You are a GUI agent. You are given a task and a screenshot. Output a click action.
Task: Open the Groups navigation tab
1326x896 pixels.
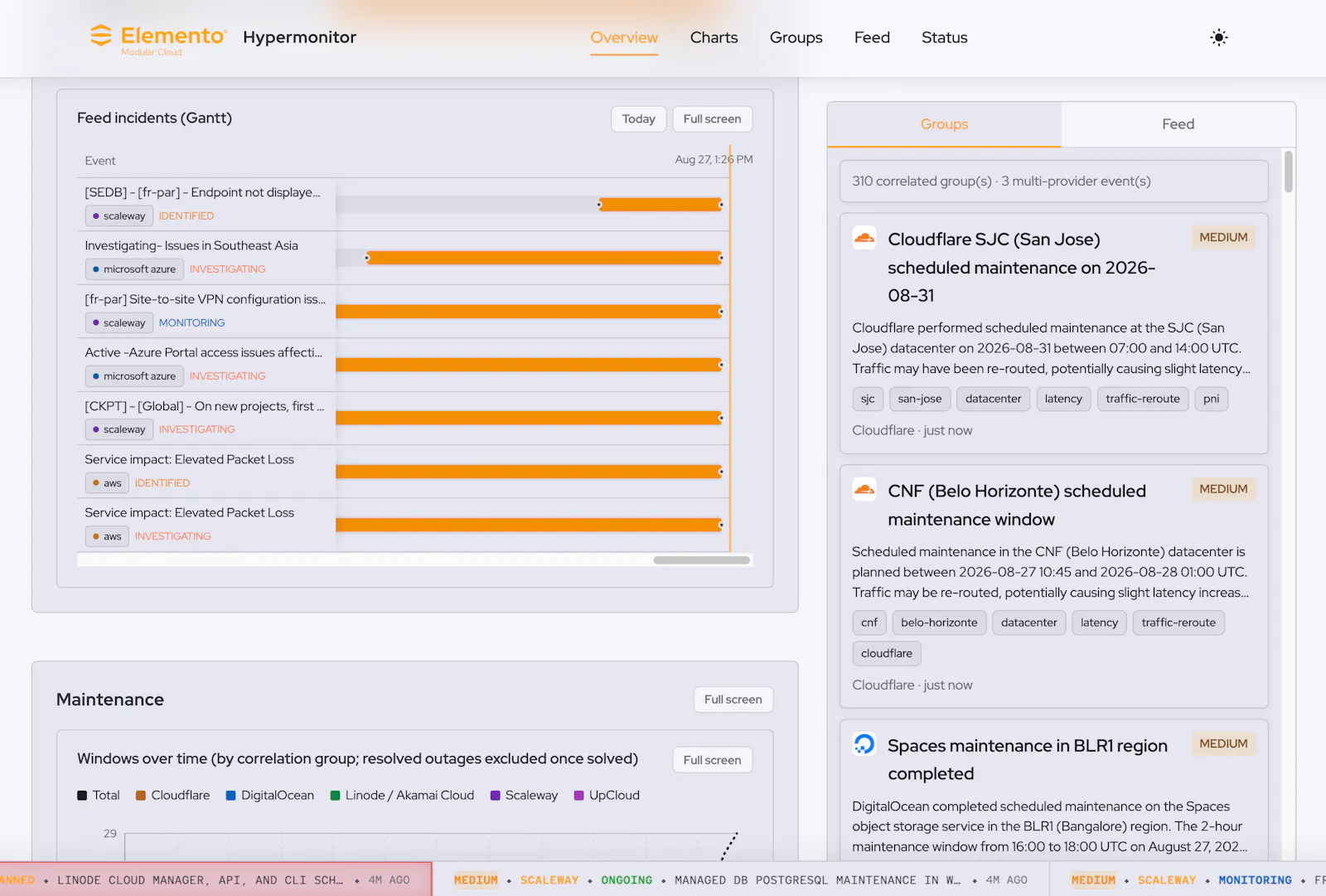796,37
